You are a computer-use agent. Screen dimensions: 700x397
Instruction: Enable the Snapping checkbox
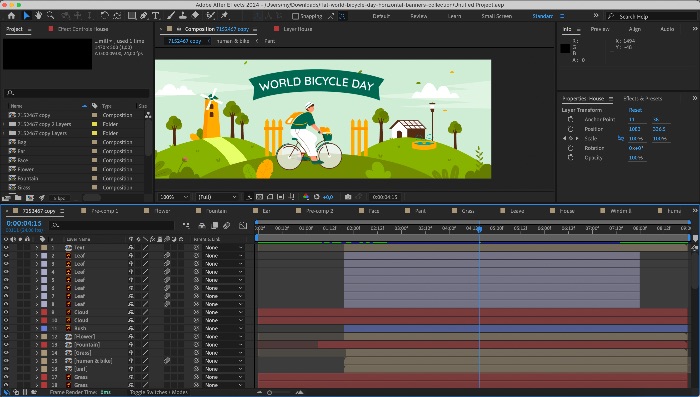click(295, 16)
